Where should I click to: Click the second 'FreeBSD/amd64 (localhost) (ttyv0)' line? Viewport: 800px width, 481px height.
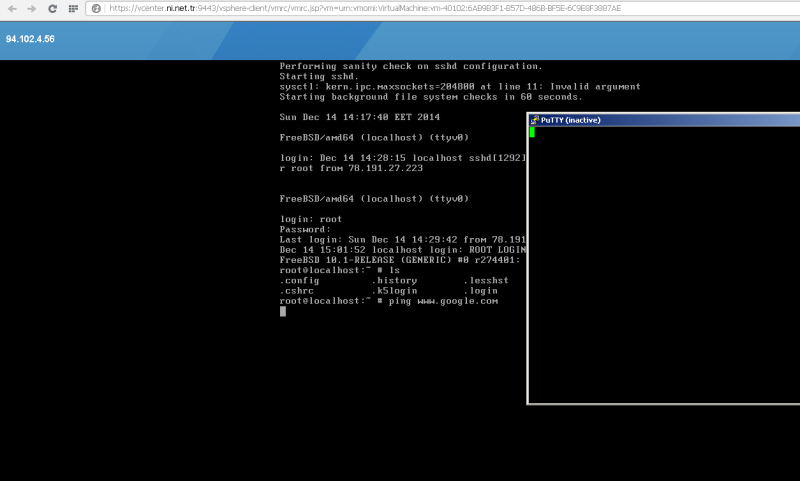click(374, 199)
